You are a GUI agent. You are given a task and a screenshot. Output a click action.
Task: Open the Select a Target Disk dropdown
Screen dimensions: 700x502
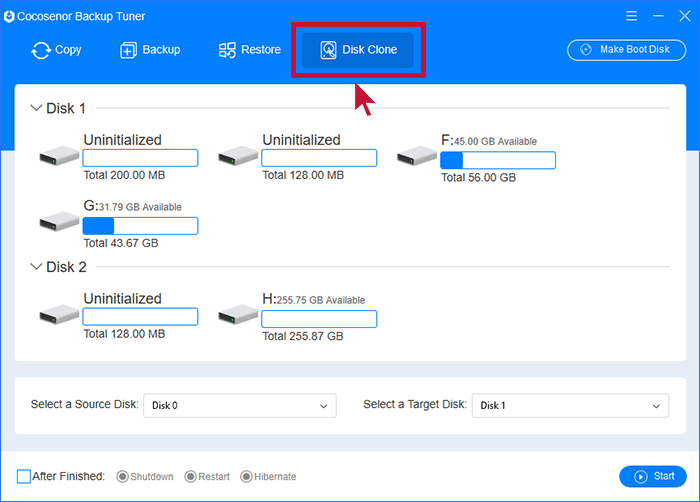pos(570,406)
